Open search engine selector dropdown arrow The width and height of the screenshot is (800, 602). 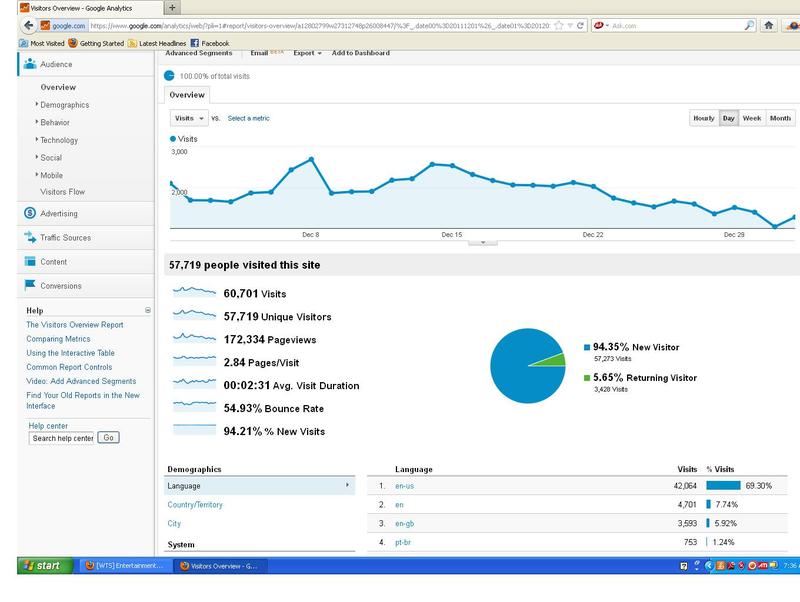pyautogui.click(x=607, y=25)
